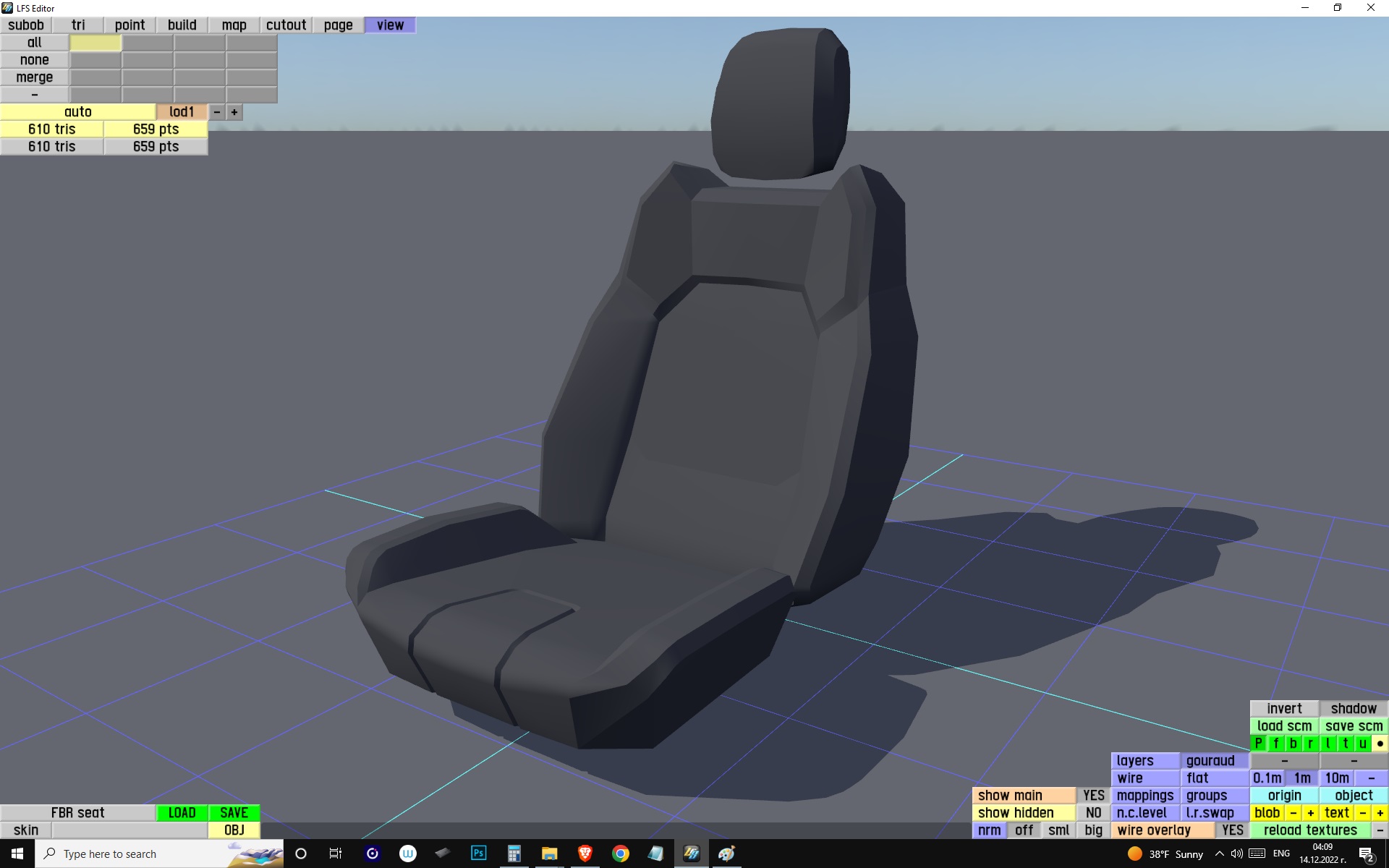The height and width of the screenshot is (868, 1389).
Task: Toggle show main YES setting
Action: point(1093,796)
